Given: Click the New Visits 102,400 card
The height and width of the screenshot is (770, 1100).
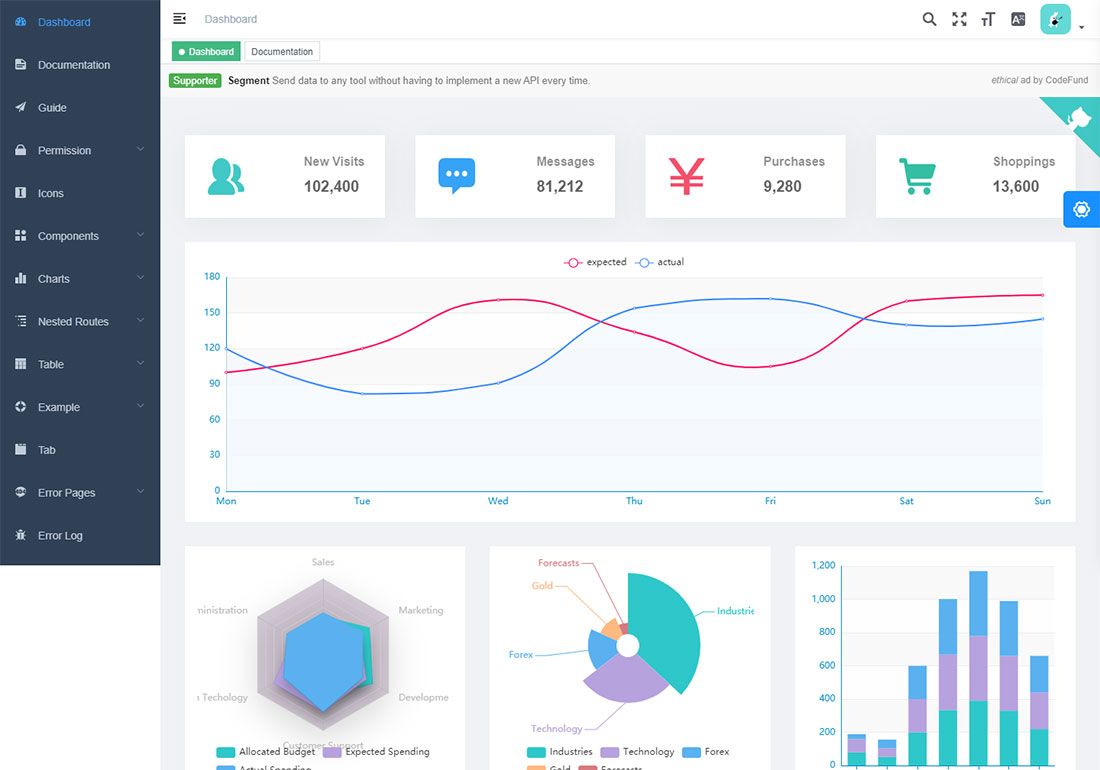Looking at the screenshot, I should [285, 176].
